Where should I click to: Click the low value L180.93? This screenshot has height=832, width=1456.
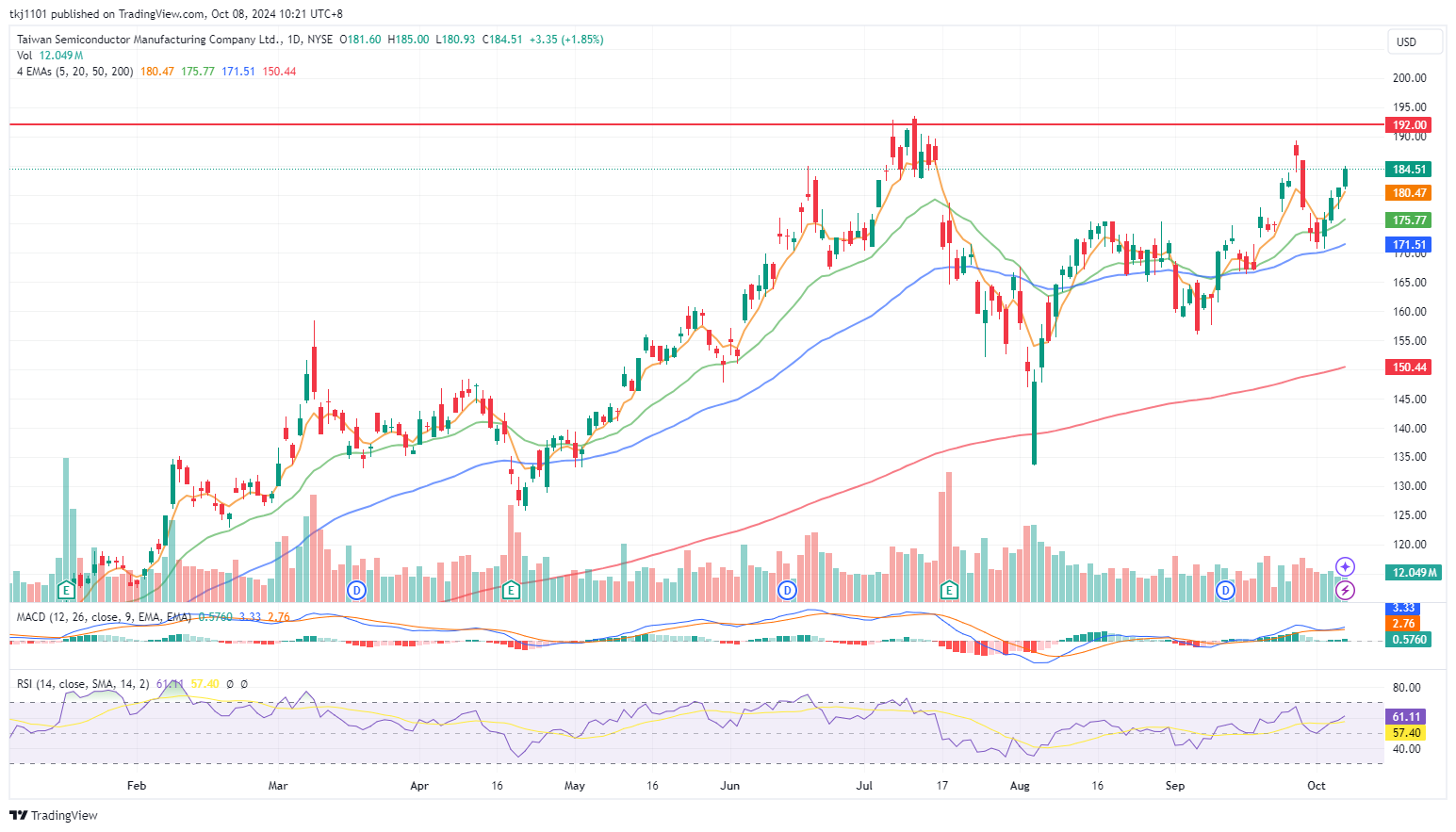(455, 40)
